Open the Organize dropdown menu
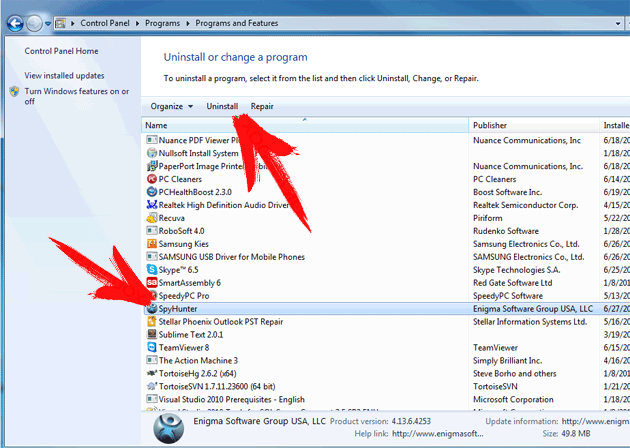This screenshot has width=630, height=448. (172, 106)
